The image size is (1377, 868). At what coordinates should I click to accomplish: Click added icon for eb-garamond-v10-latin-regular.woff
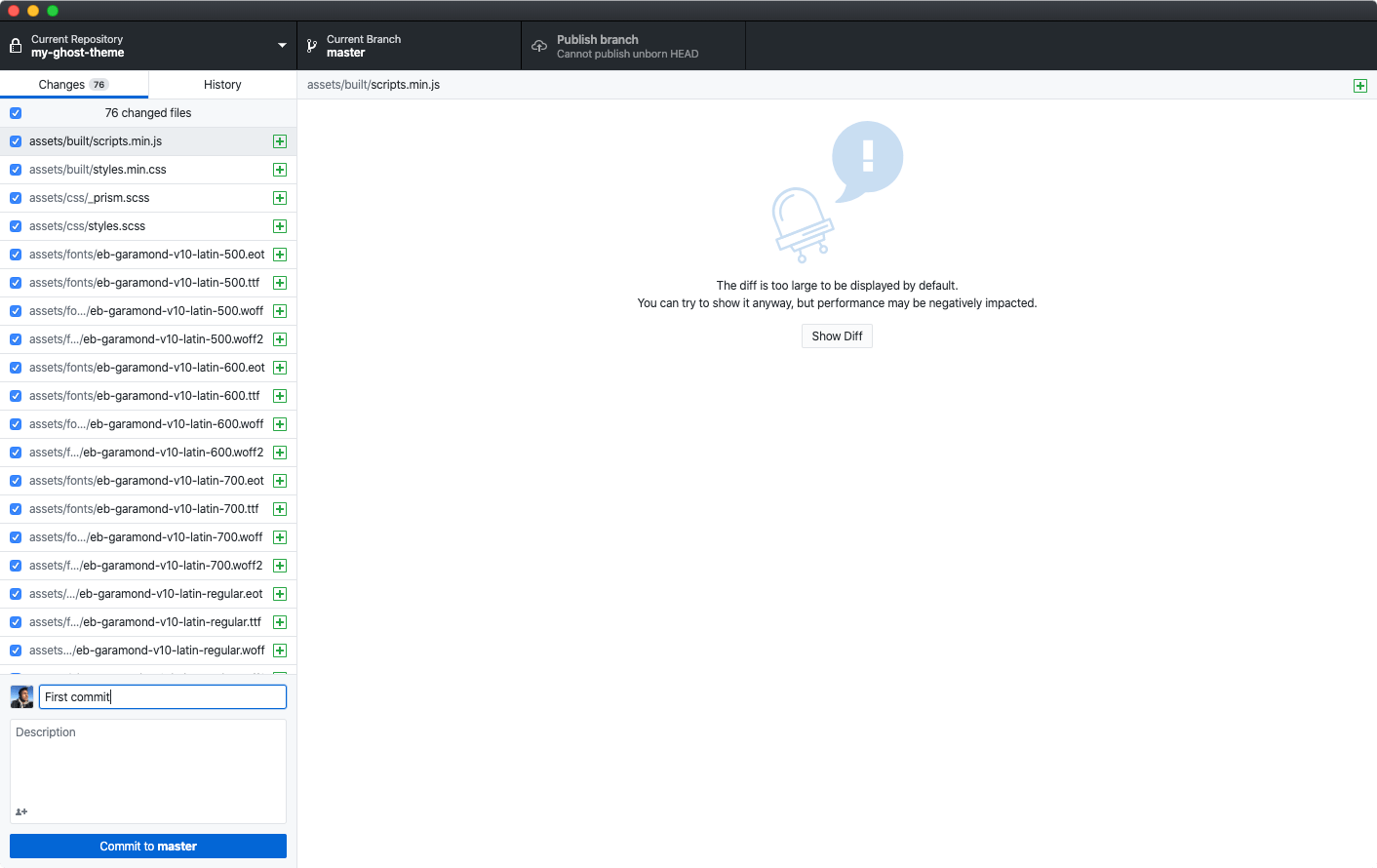pyautogui.click(x=280, y=651)
